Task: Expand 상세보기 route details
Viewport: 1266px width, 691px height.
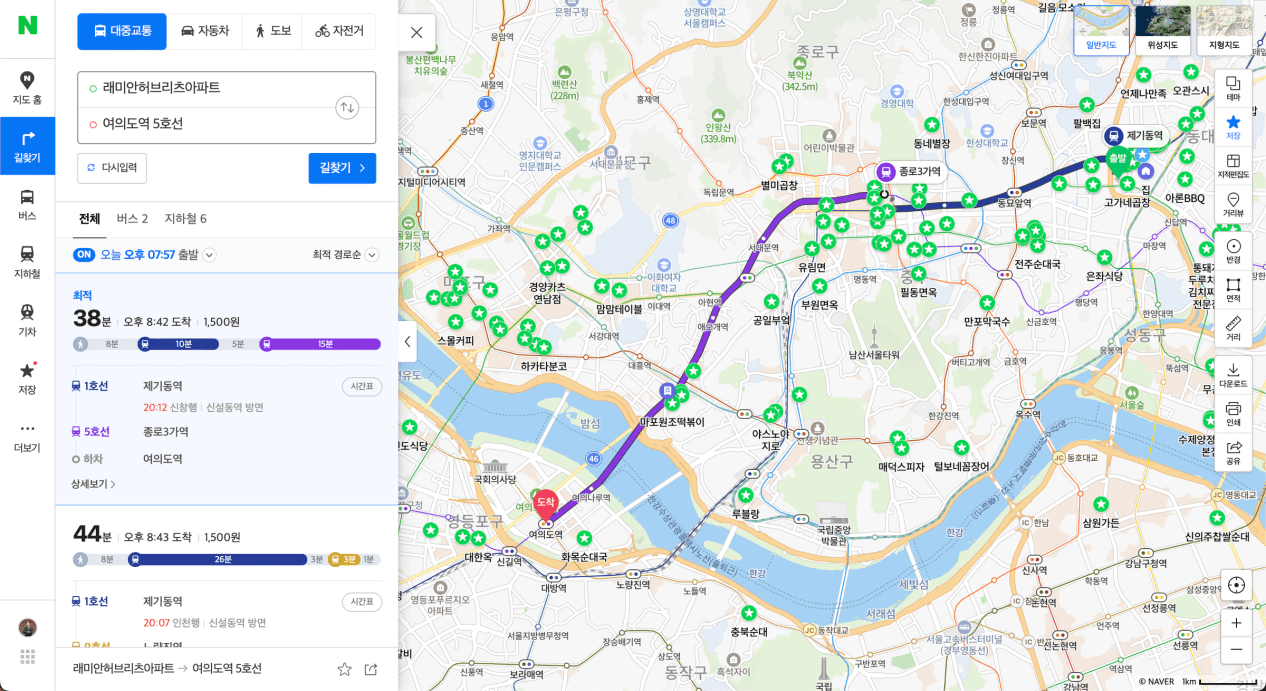Action: click(93, 484)
